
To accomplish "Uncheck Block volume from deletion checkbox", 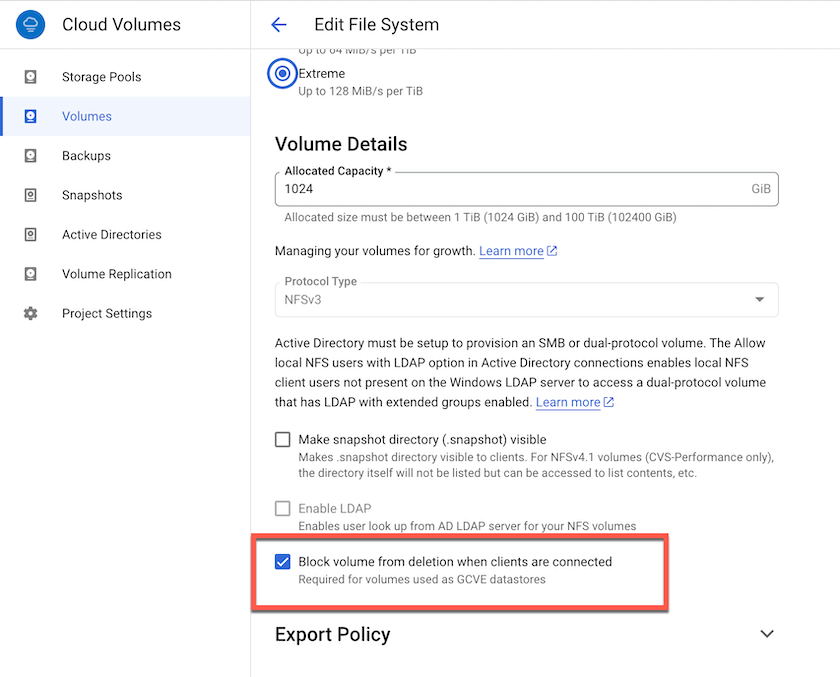I will pyautogui.click(x=283, y=562).
